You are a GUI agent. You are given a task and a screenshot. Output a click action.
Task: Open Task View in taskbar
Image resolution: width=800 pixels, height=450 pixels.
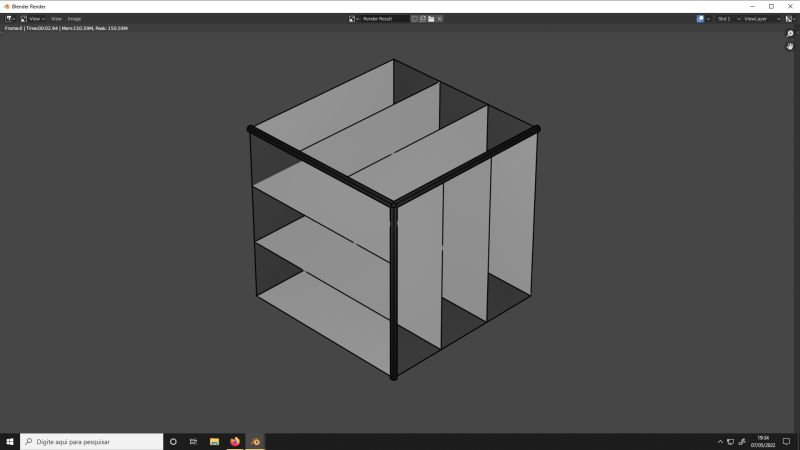tap(193, 442)
